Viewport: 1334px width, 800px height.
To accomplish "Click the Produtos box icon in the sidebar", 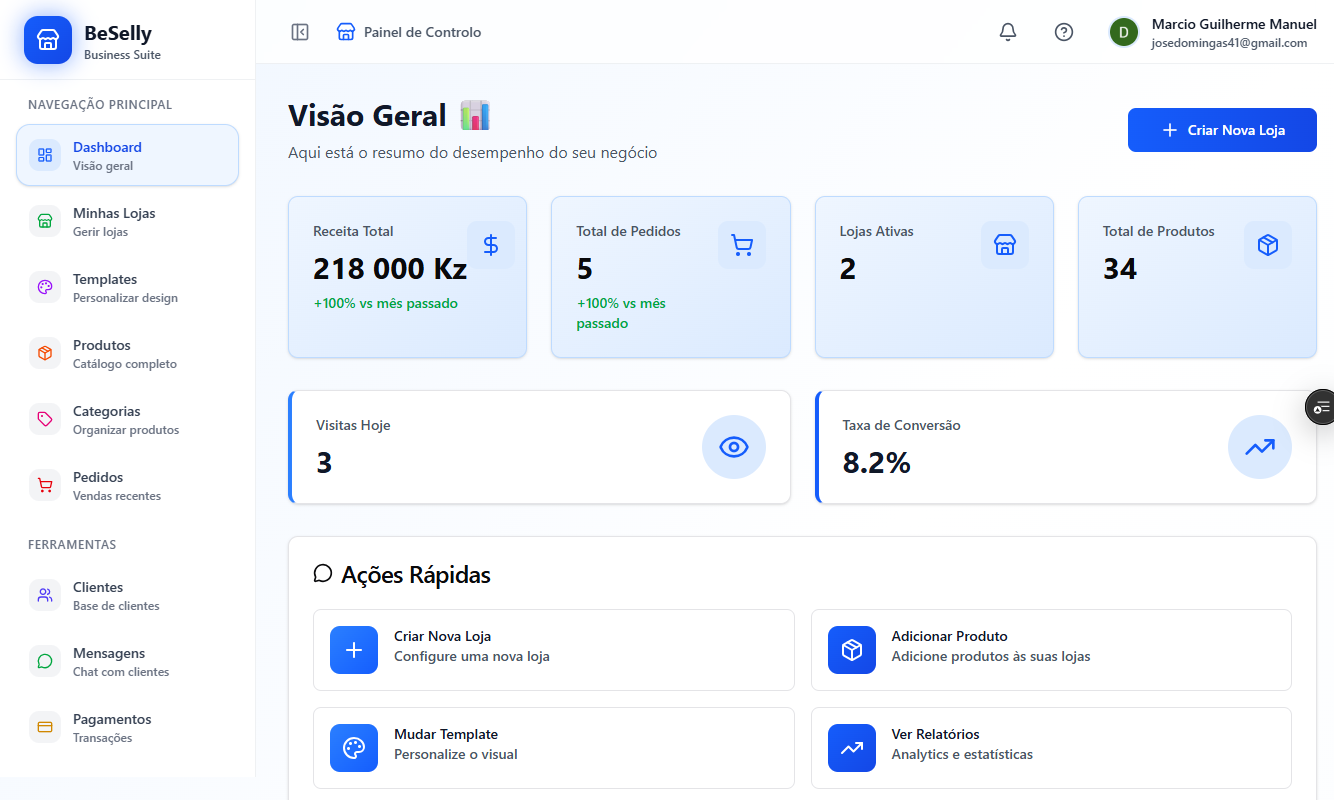I will pyautogui.click(x=44, y=353).
